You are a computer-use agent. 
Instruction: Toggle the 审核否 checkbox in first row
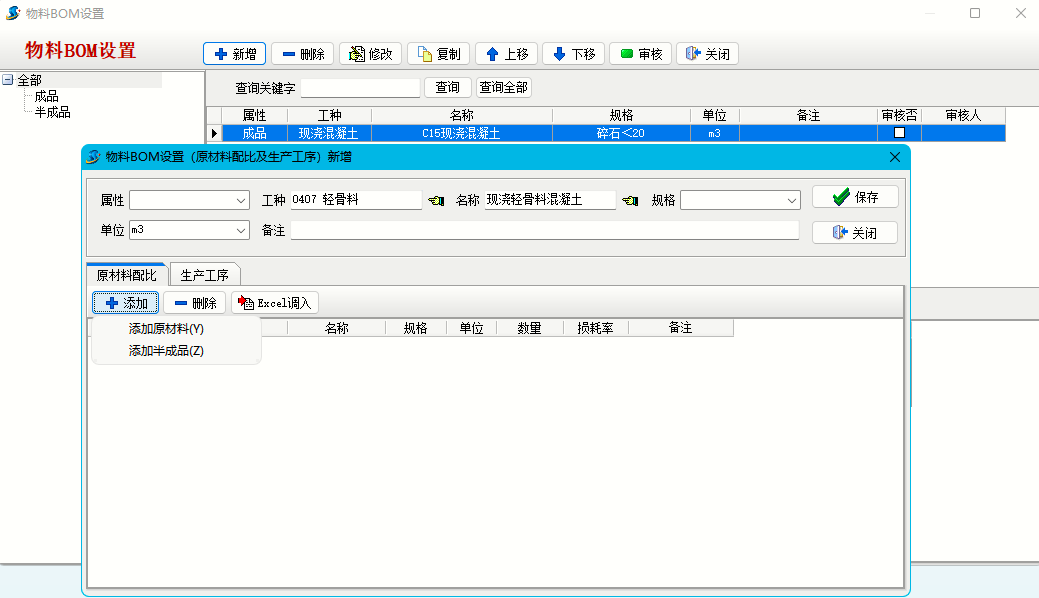899,133
